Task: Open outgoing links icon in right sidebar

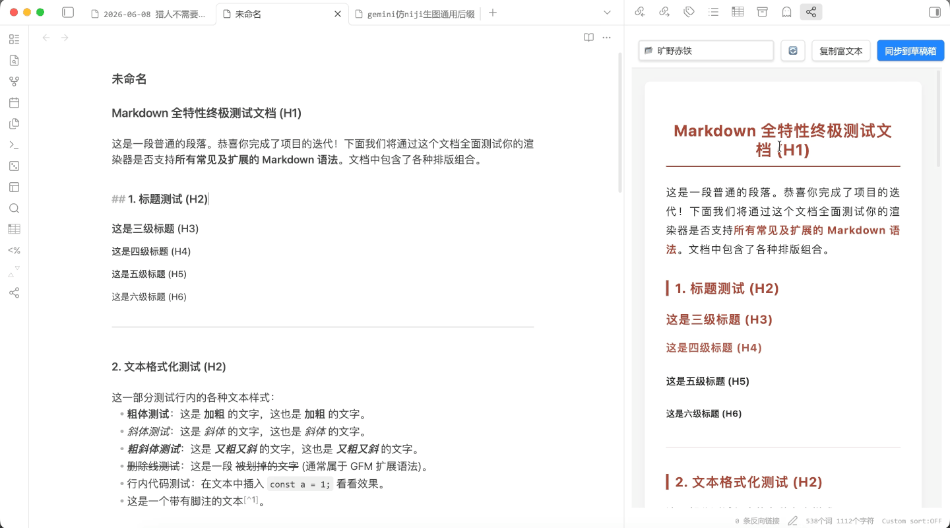Action: click(x=664, y=12)
